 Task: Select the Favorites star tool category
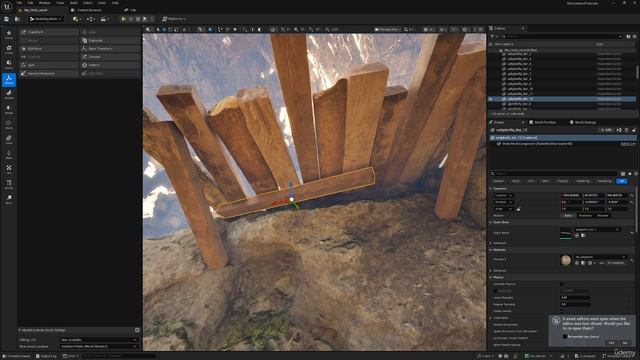pyautogui.click(x=9, y=34)
